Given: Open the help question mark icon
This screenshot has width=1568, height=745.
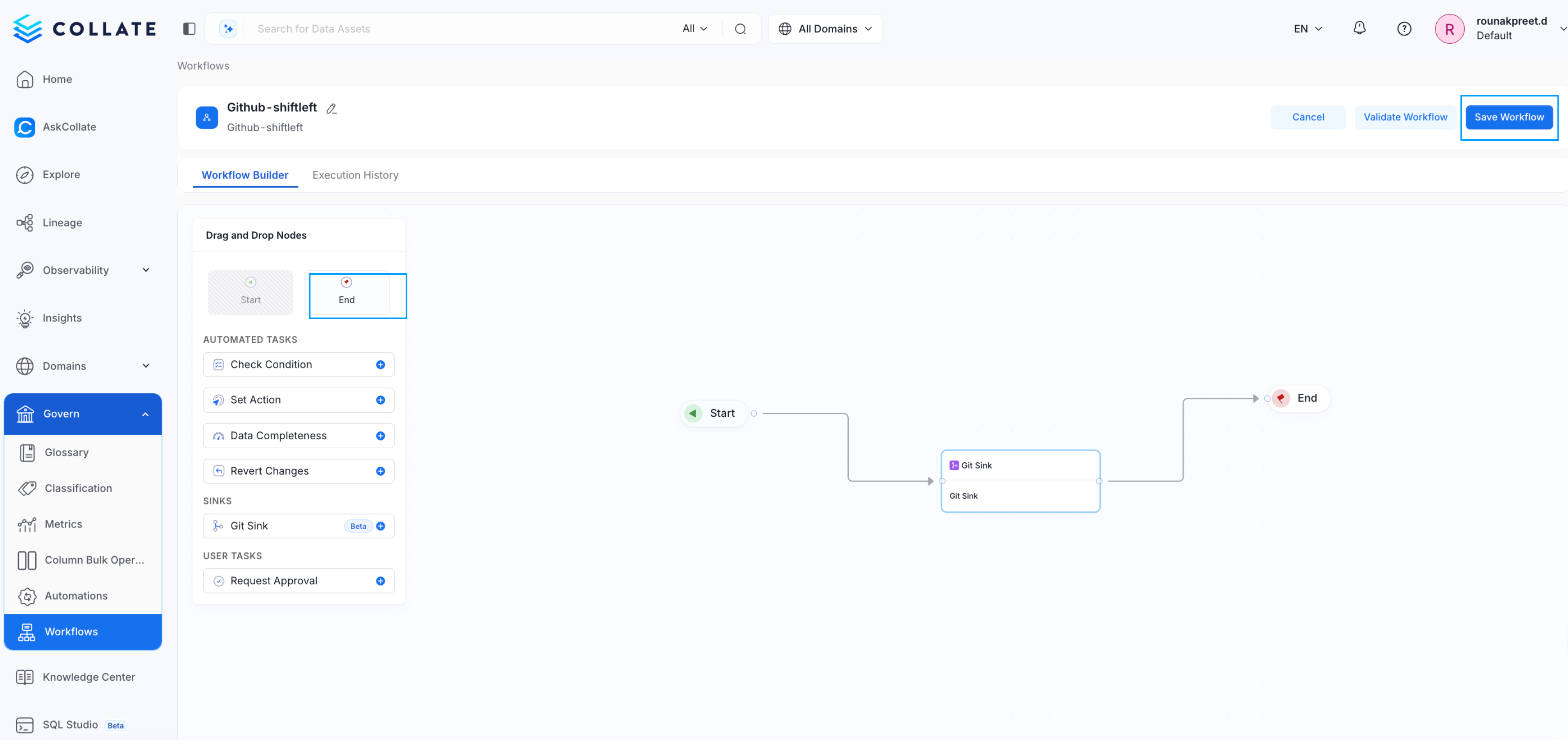Looking at the screenshot, I should [1404, 28].
